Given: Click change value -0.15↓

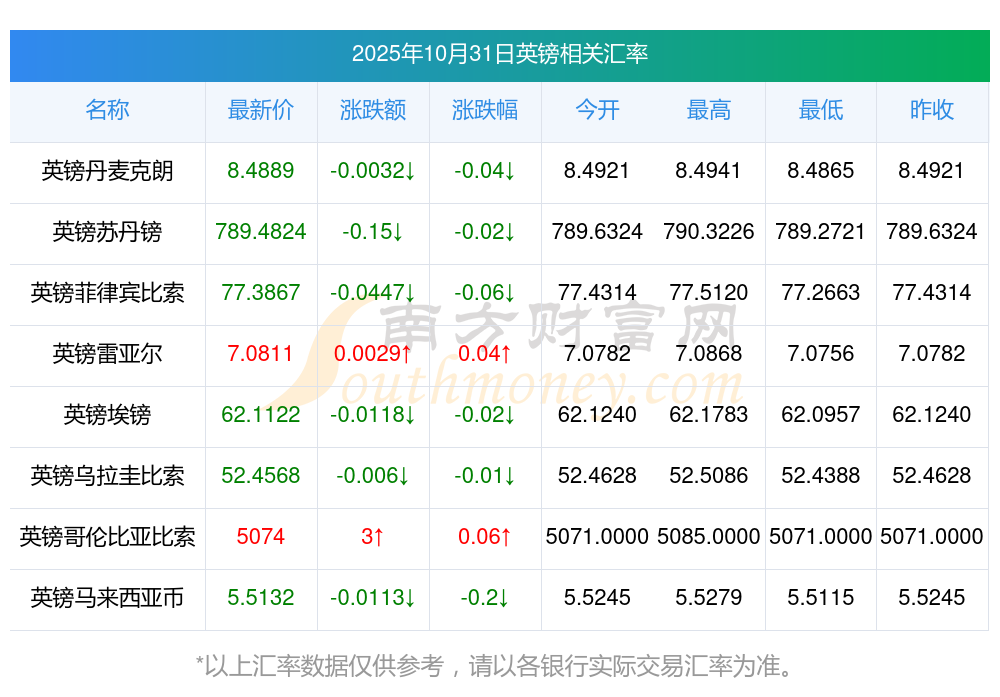Looking at the screenshot, I should tap(373, 231).
